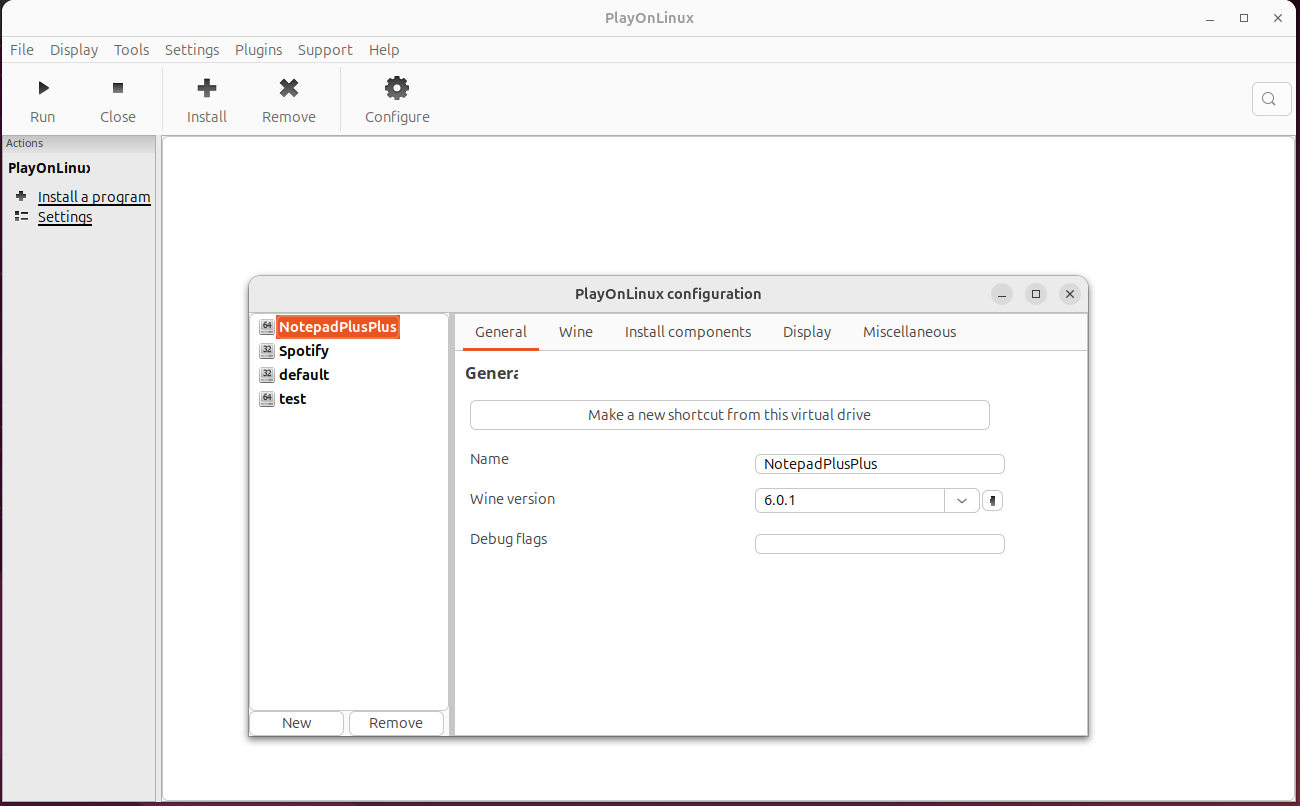Click the 32-bit icon next to Spotify
Image resolution: width=1300 pixels, height=806 pixels.
coord(266,351)
